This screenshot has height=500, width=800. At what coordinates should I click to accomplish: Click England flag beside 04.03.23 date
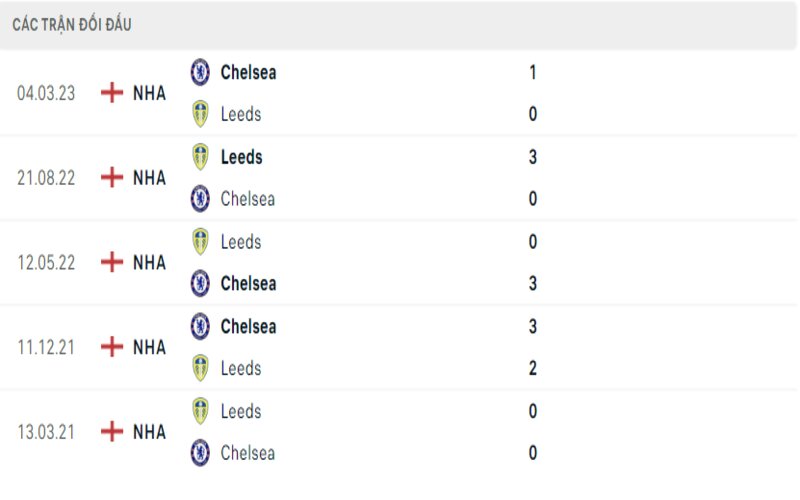point(112,93)
